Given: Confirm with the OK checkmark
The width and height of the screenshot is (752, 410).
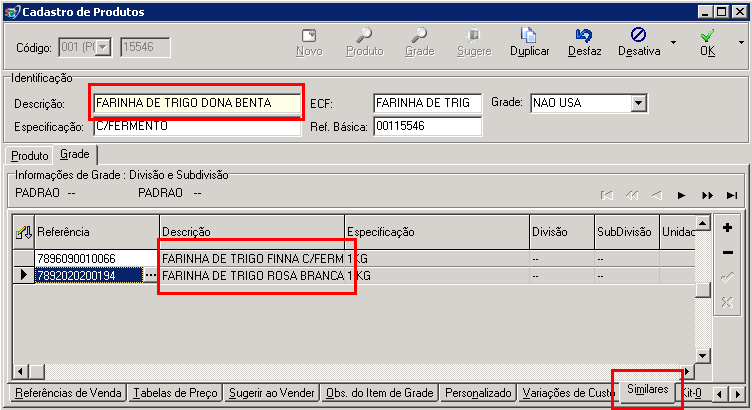Looking at the screenshot, I should (x=707, y=42).
